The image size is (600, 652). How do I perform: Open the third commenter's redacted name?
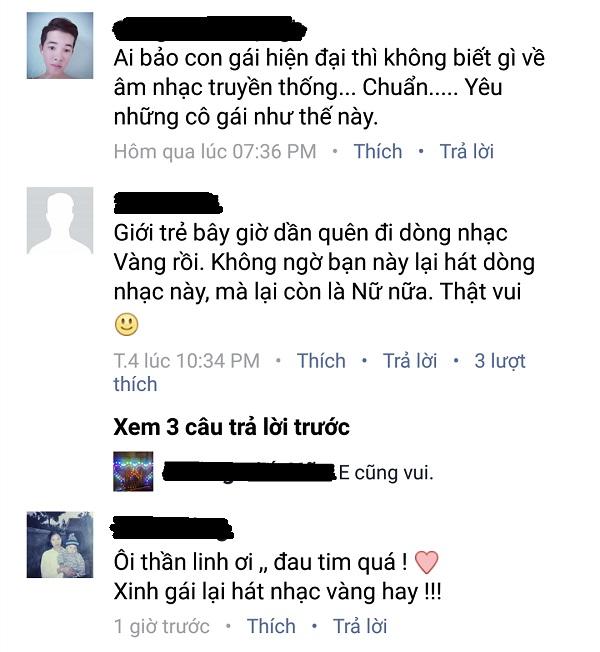tap(171, 527)
